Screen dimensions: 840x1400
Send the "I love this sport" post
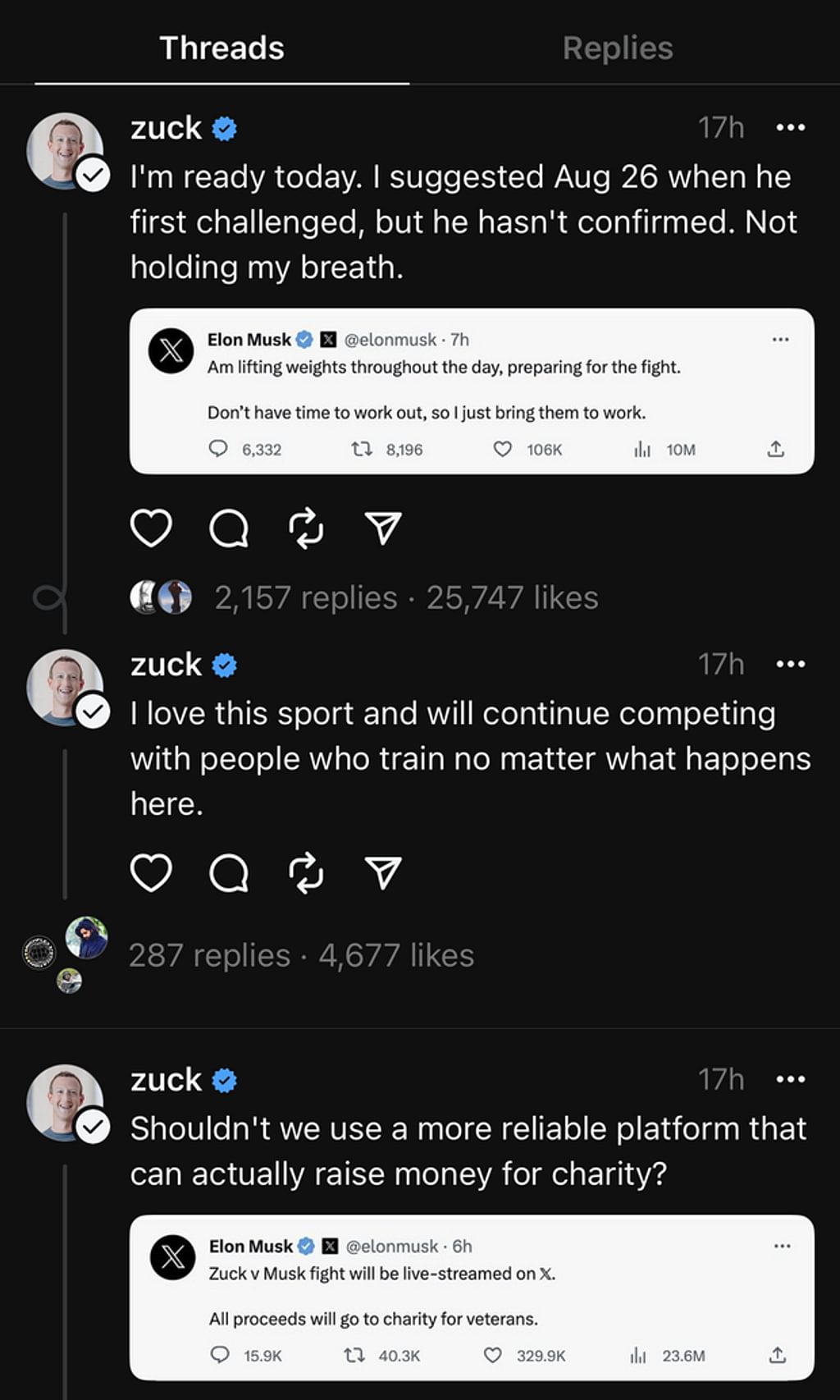click(x=383, y=872)
